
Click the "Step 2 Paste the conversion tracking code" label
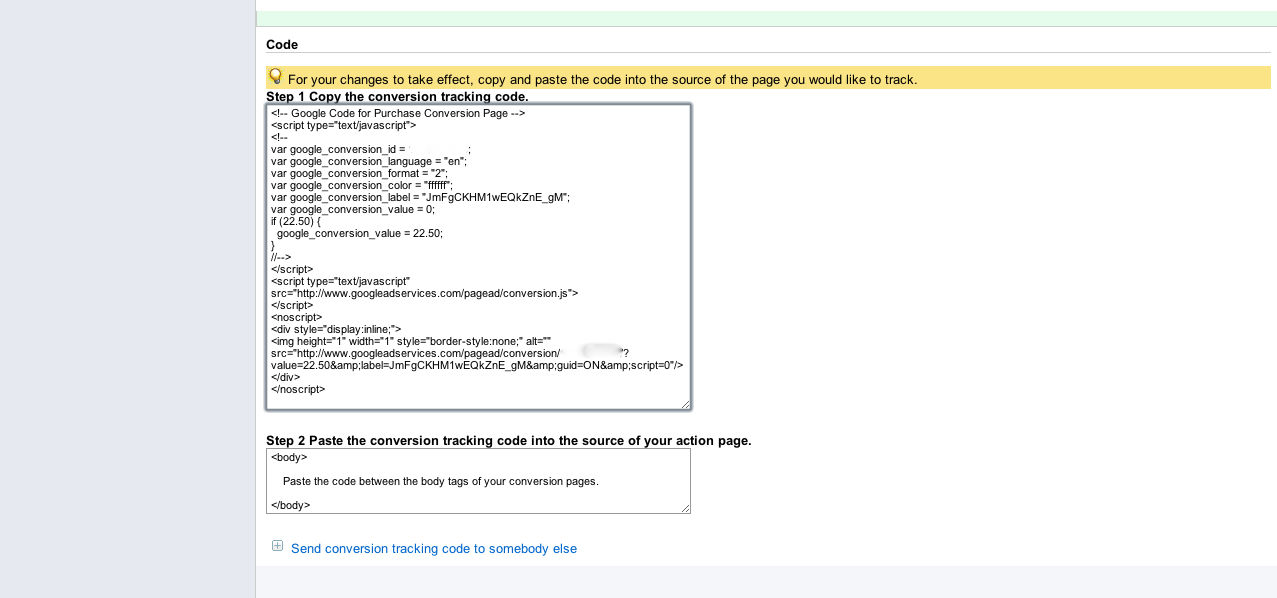[508, 440]
